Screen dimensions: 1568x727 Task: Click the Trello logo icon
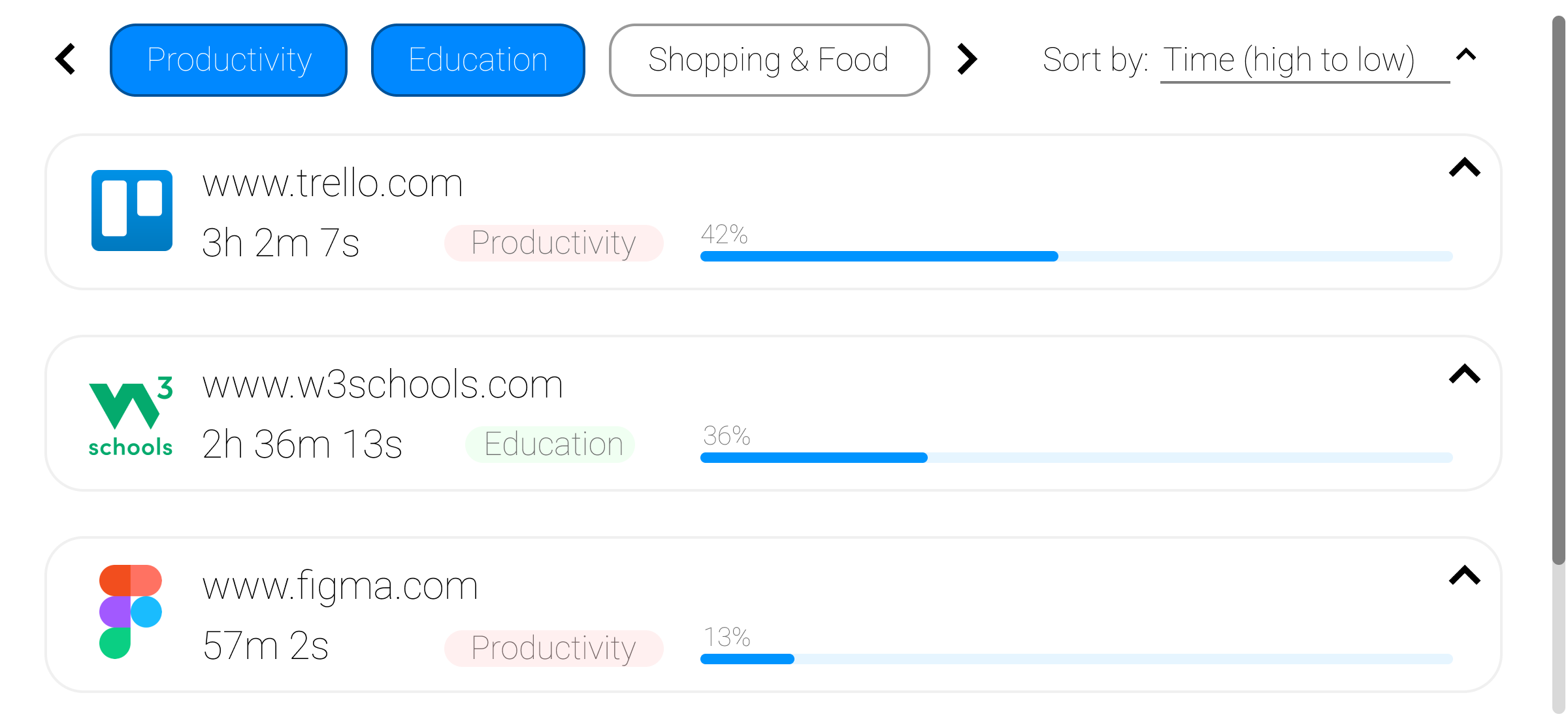point(132,211)
